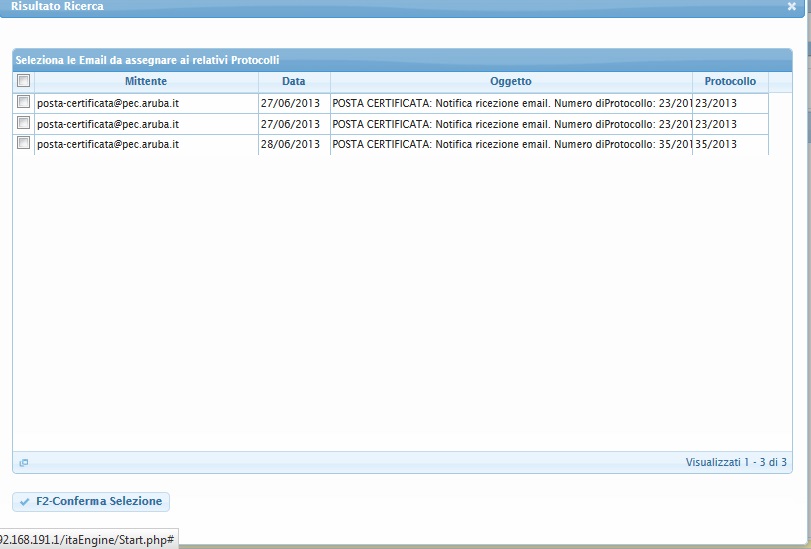Toggle the select-all checkbox in the header
811x549 pixels.
coord(23,81)
